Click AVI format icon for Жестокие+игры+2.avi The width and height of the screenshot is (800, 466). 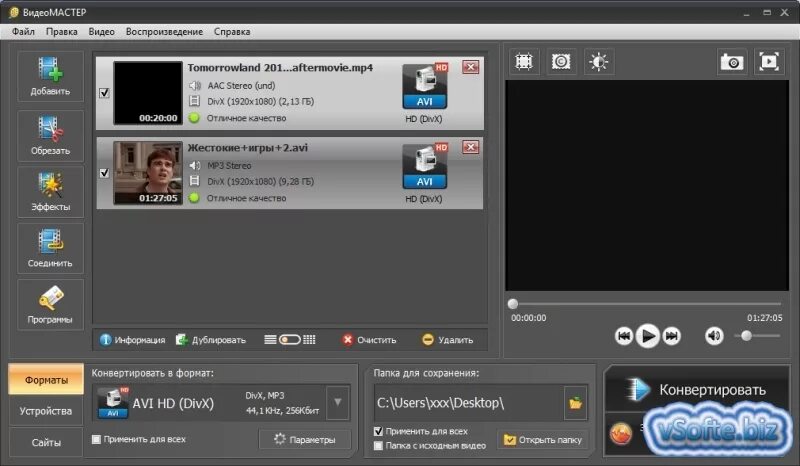[x=424, y=166]
